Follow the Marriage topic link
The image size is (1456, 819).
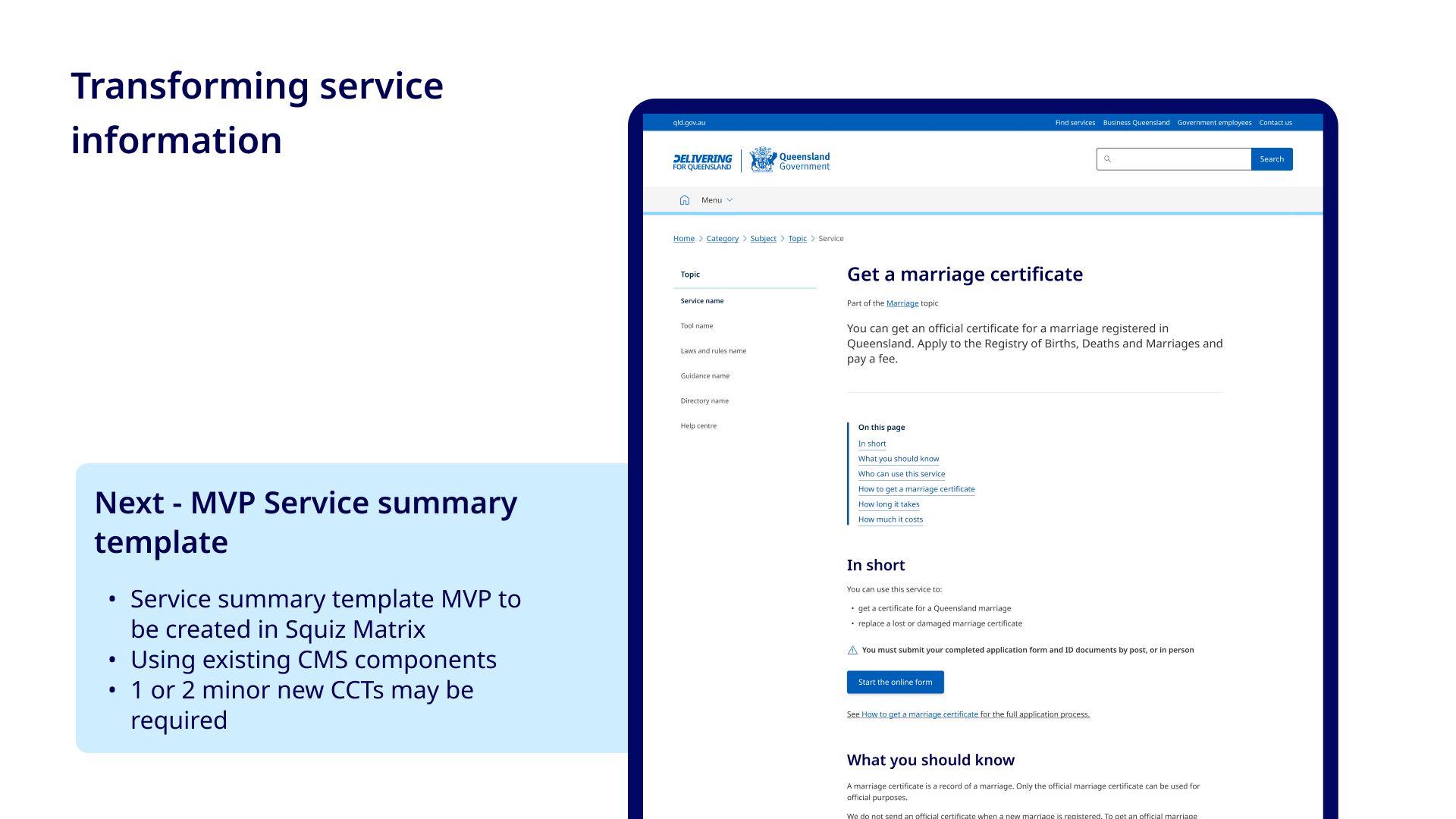[x=902, y=303]
